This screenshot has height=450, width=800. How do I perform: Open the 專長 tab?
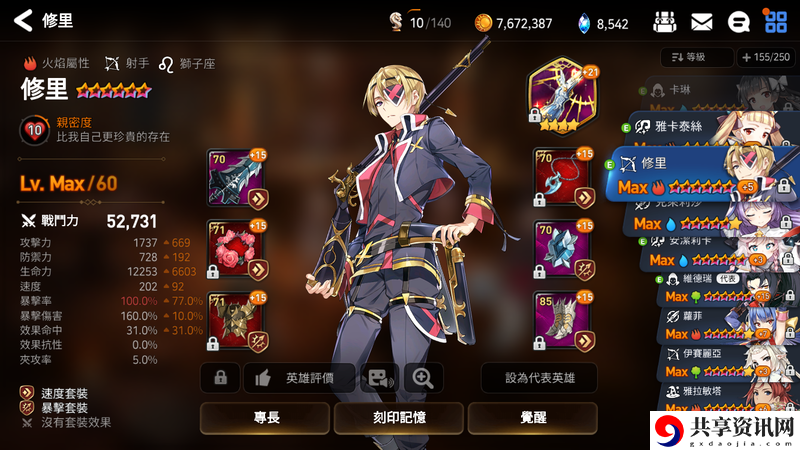pos(265,418)
